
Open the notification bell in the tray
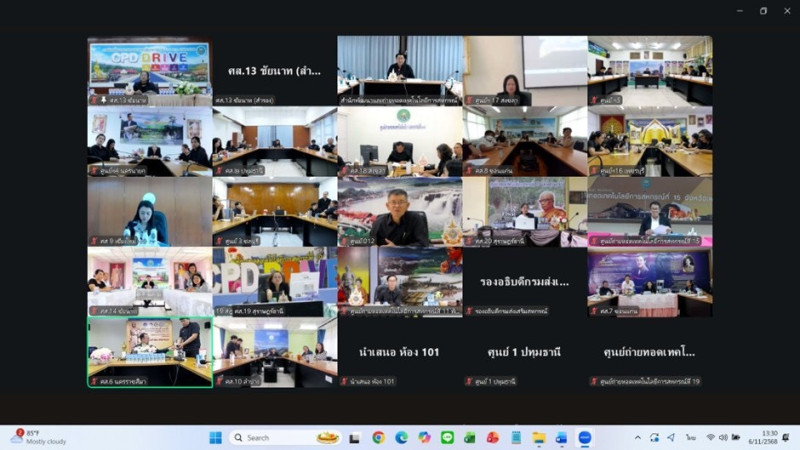[786, 438]
